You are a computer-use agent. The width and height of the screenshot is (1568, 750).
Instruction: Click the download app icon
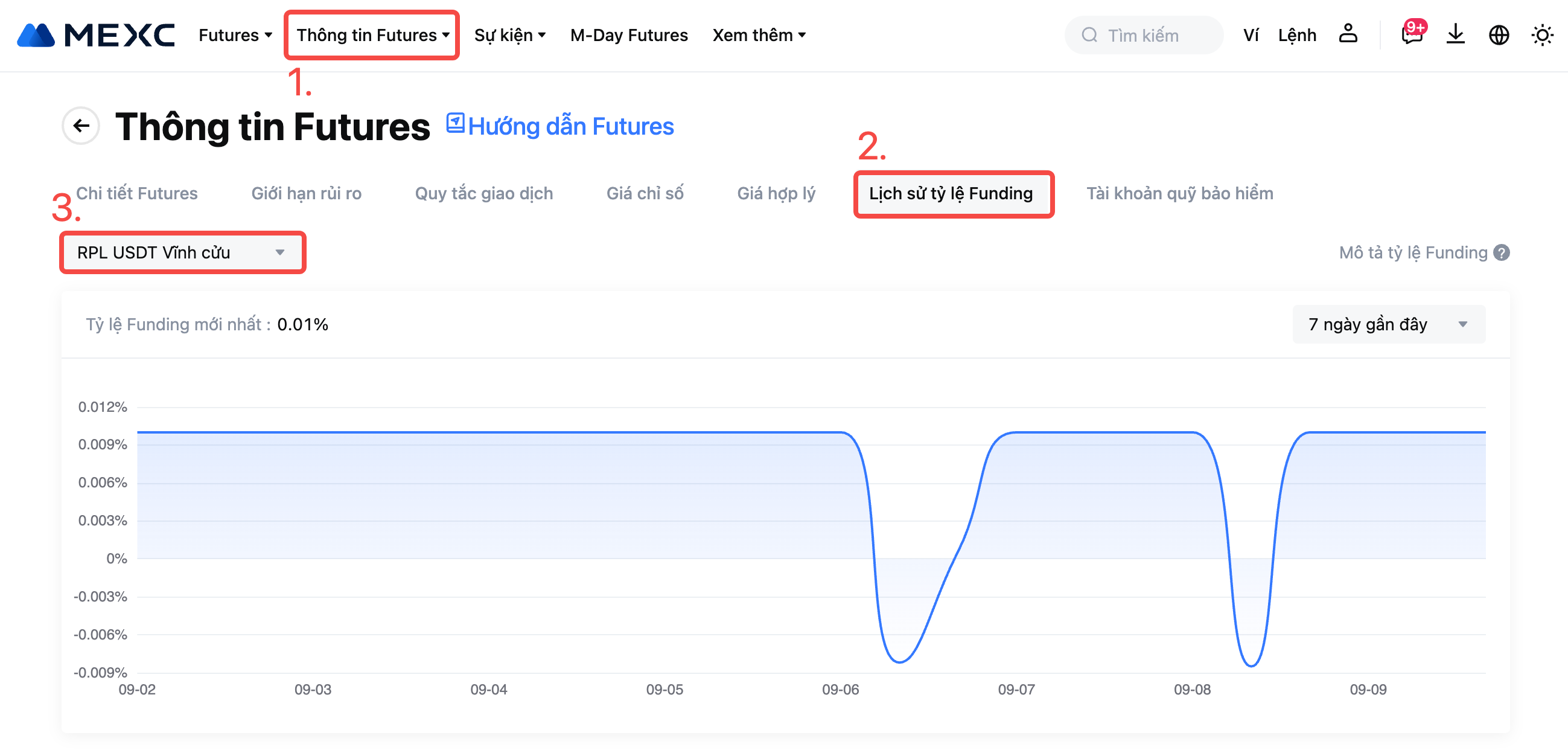point(1455,35)
